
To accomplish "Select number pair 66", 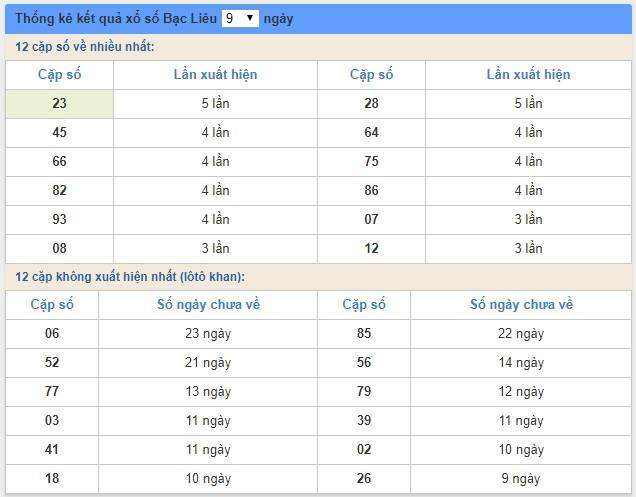I will click(59, 161).
